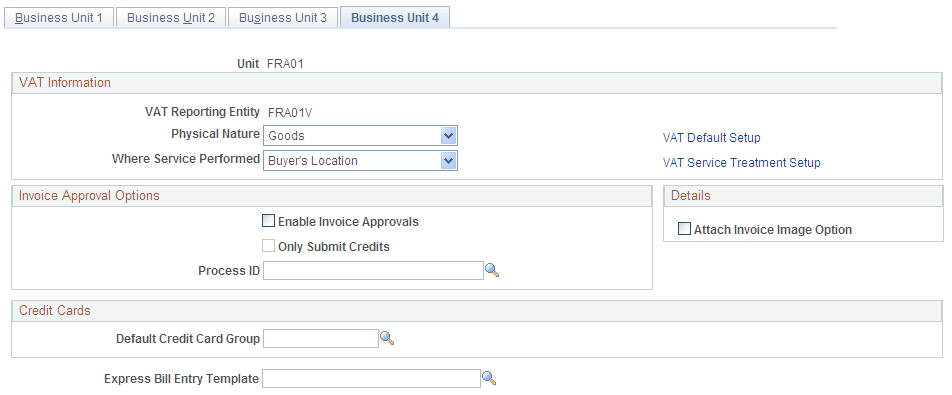This screenshot has height=395, width=952.
Task: Focus the Process ID input field
Action: tap(373, 271)
